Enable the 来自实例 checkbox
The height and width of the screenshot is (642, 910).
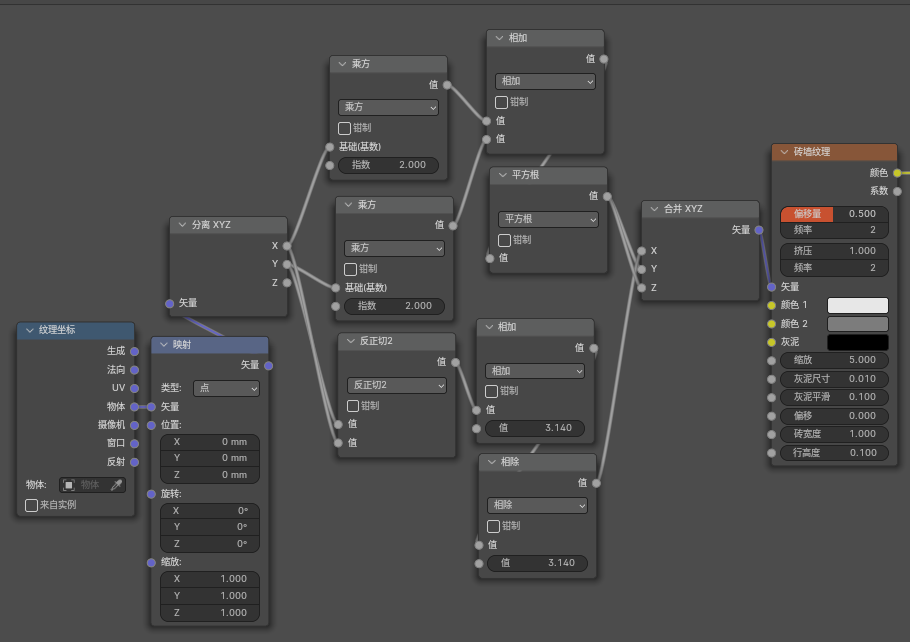(x=32, y=505)
